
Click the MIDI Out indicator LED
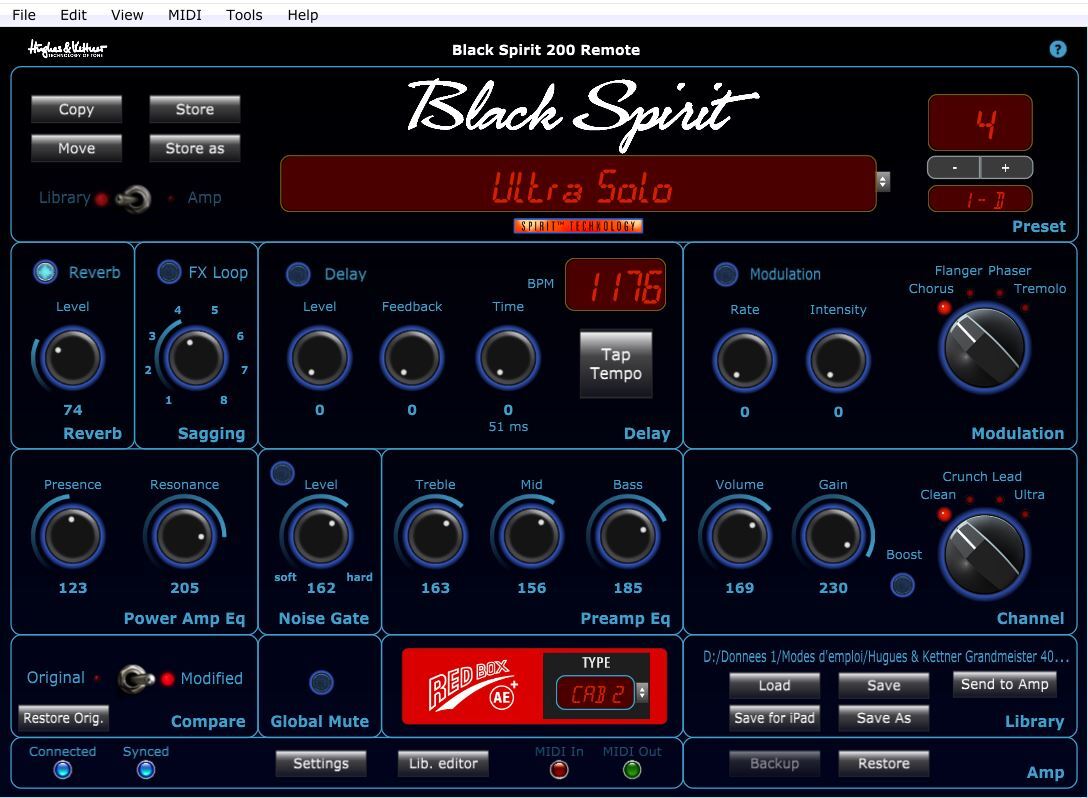632,770
